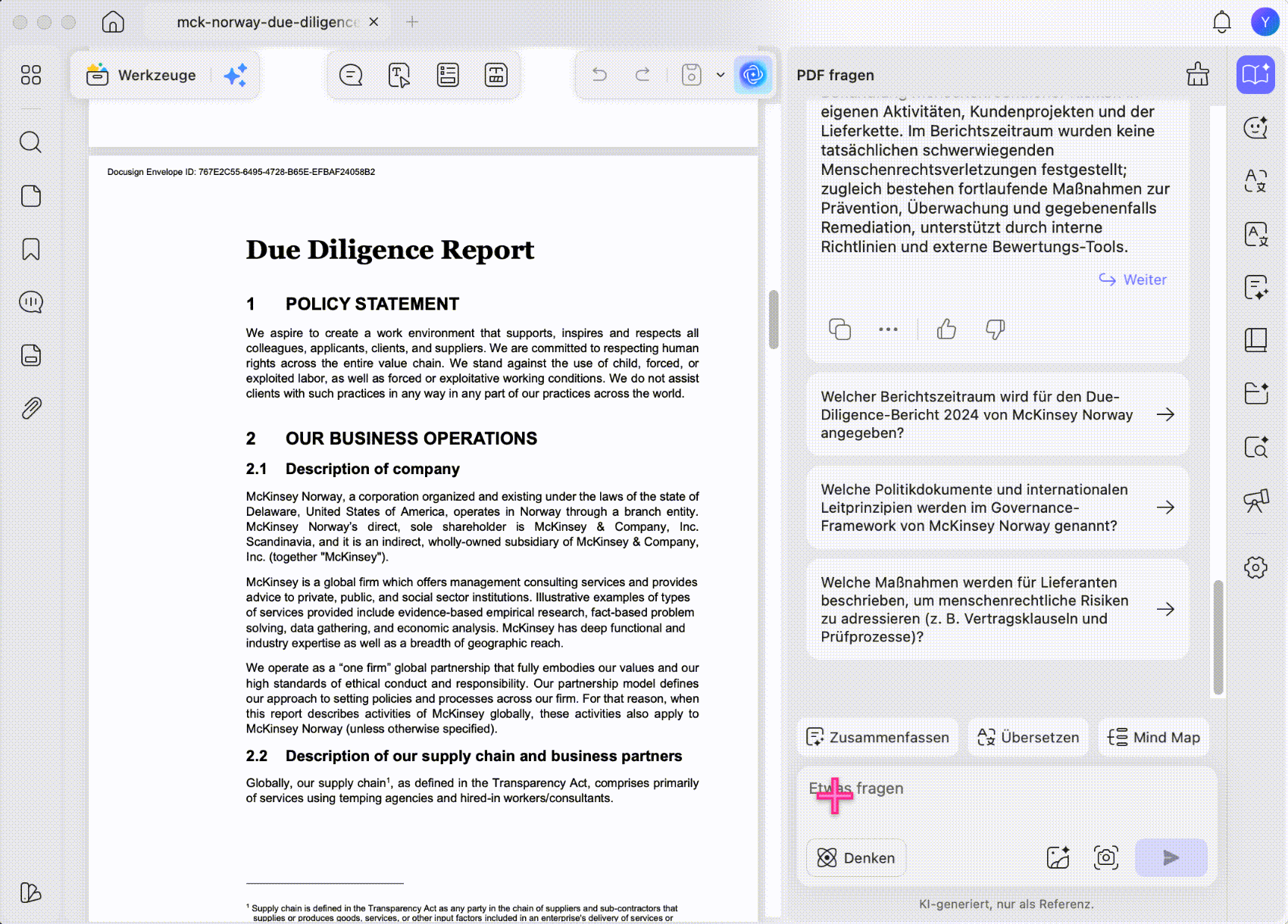Clear chat with the broom icon
Viewport: 1288px width, 924px height.
coord(1198,74)
